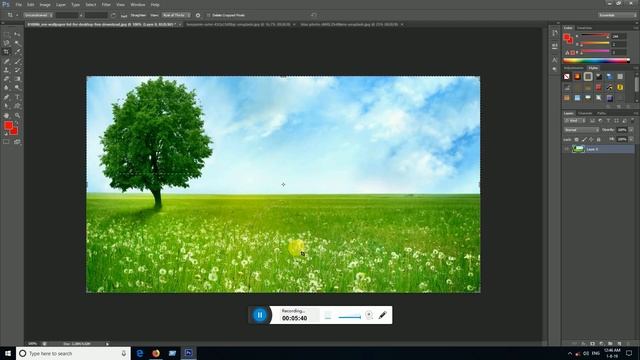Switch to the Adjustments panel tab

pos(574,67)
